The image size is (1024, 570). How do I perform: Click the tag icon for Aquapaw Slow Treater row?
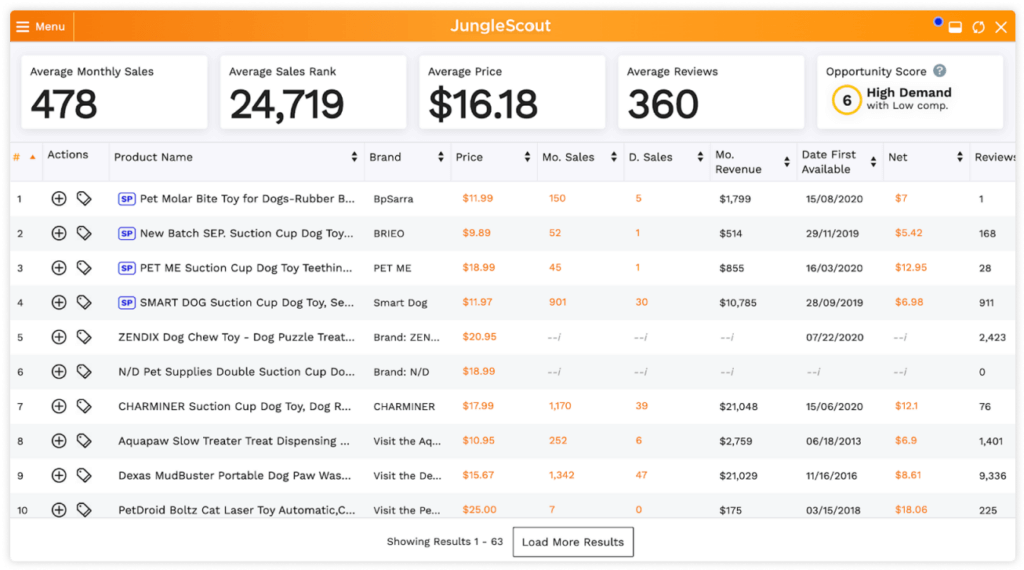[84, 441]
